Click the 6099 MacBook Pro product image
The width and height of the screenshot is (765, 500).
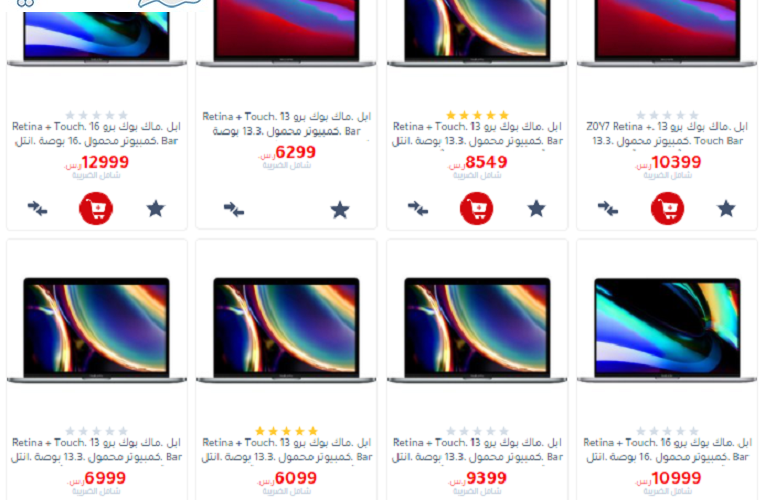pyautogui.click(x=286, y=330)
